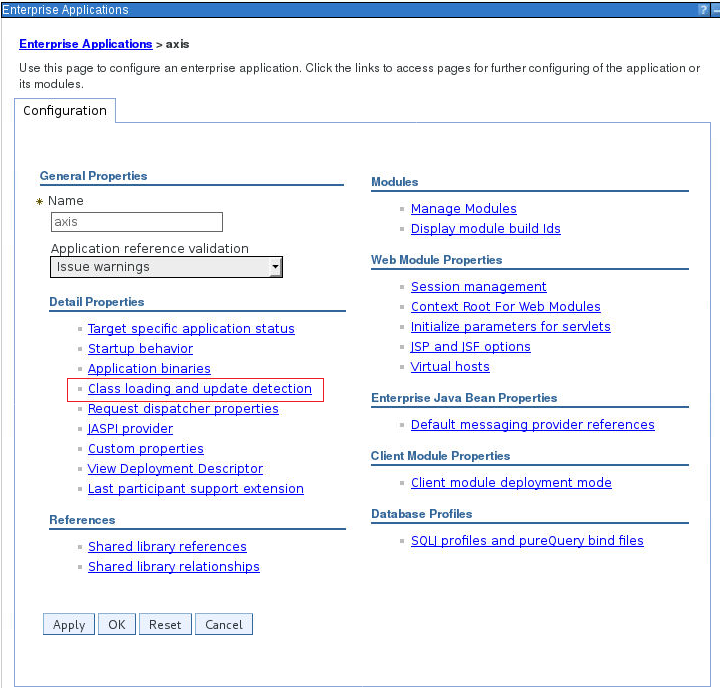Image resolution: width=720 pixels, height=688 pixels.
Task: Open Last participant support extension link
Action: point(196,489)
